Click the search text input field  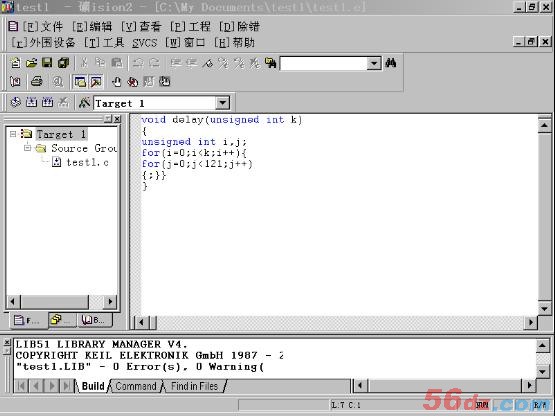(x=324, y=63)
